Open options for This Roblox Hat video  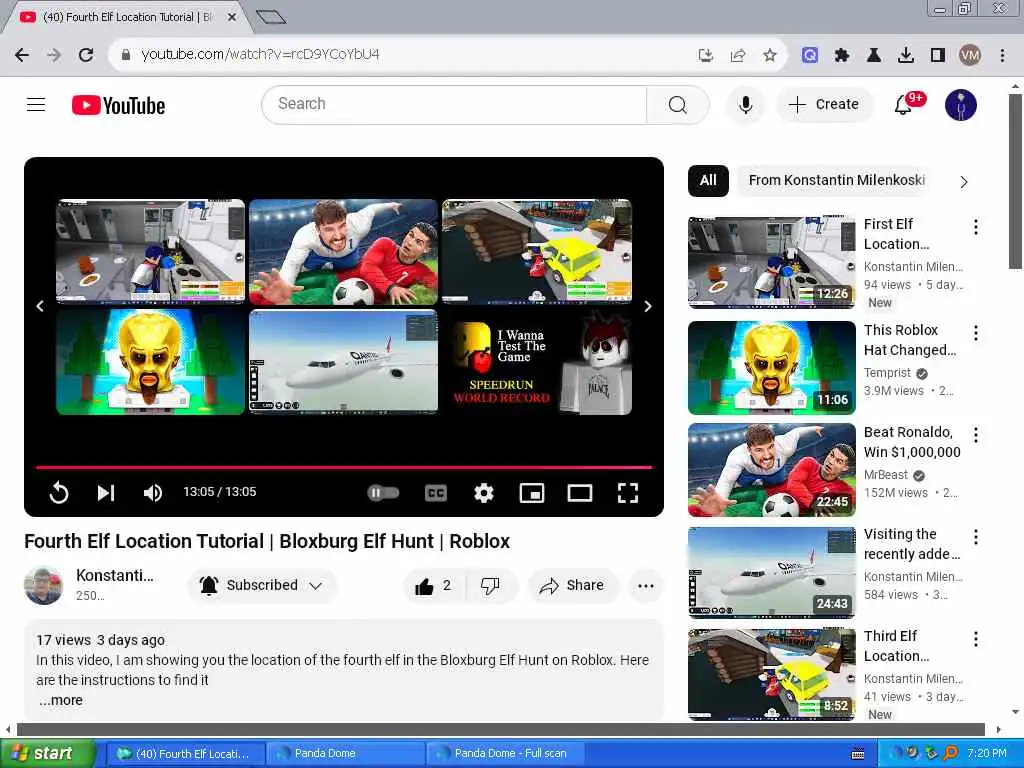tap(976, 333)
